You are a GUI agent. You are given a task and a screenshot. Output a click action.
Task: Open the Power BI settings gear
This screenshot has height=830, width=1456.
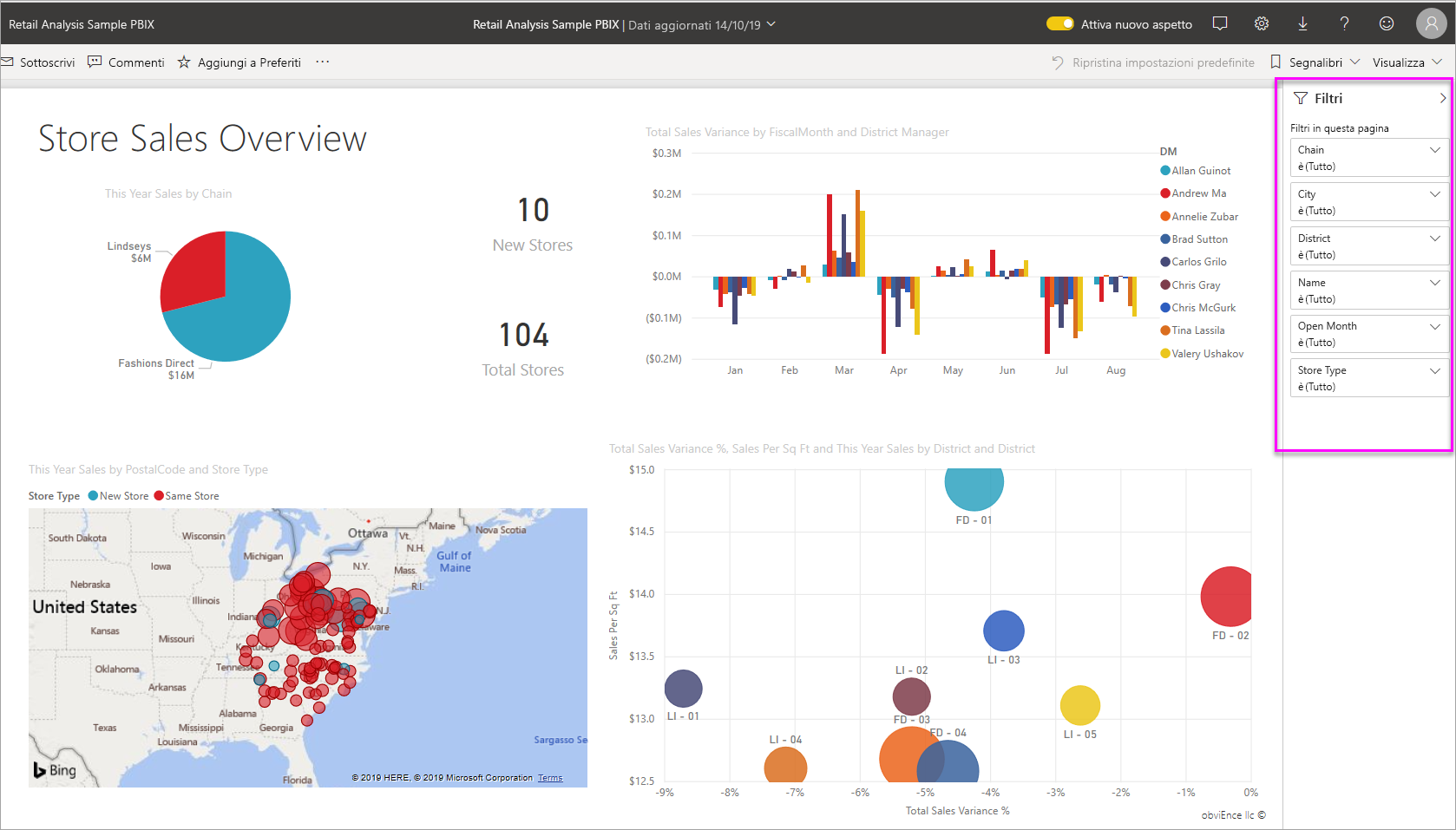click(1261, 23)
